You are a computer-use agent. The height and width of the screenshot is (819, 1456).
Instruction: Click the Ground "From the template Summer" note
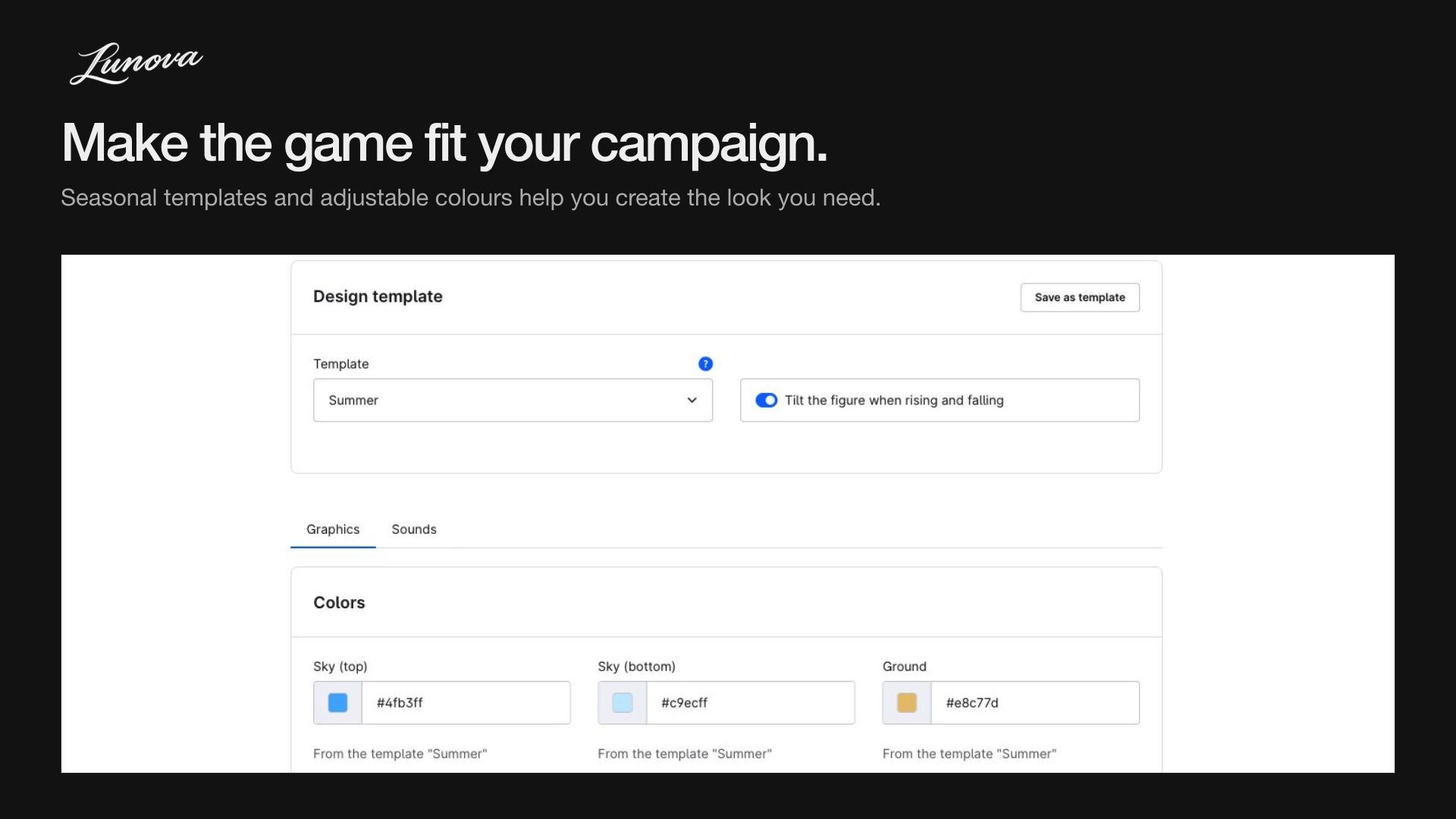click(969, 754)
